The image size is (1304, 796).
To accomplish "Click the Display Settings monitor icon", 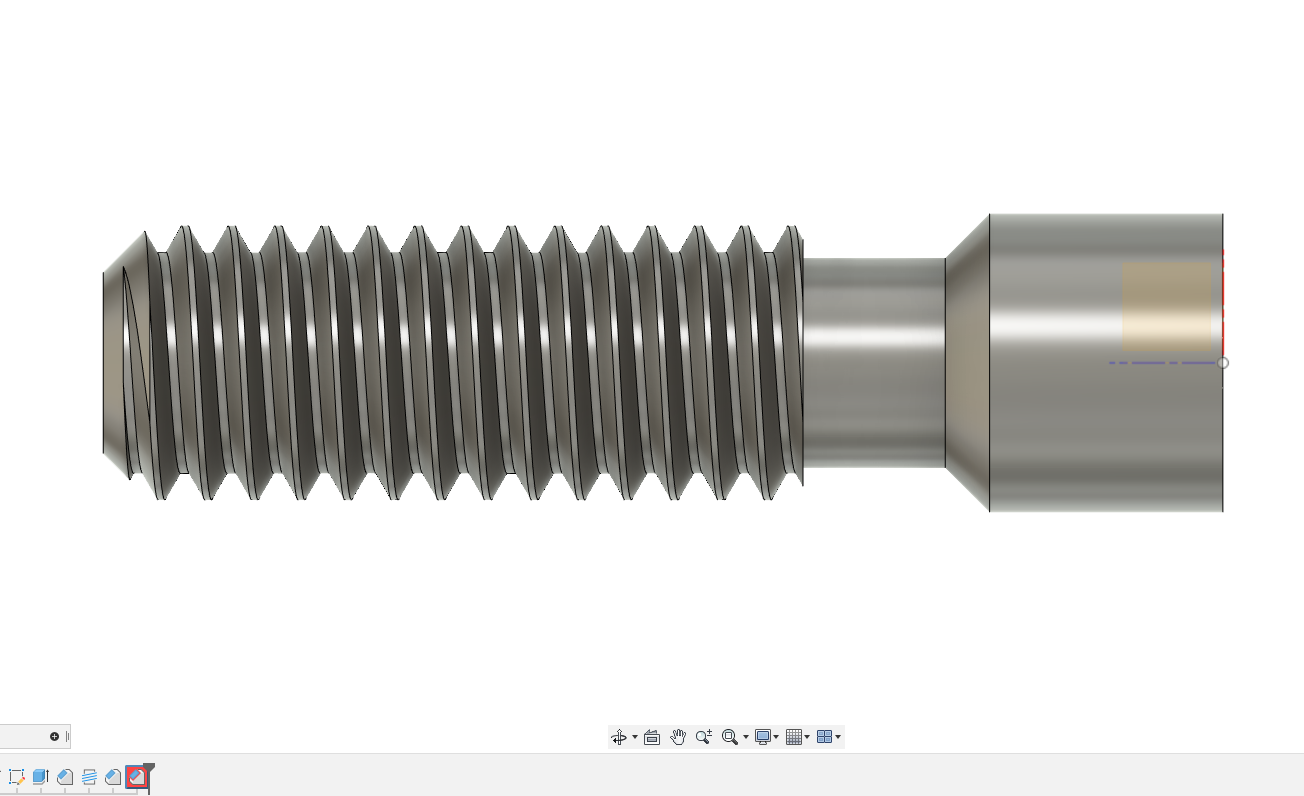I will [763, 737].
